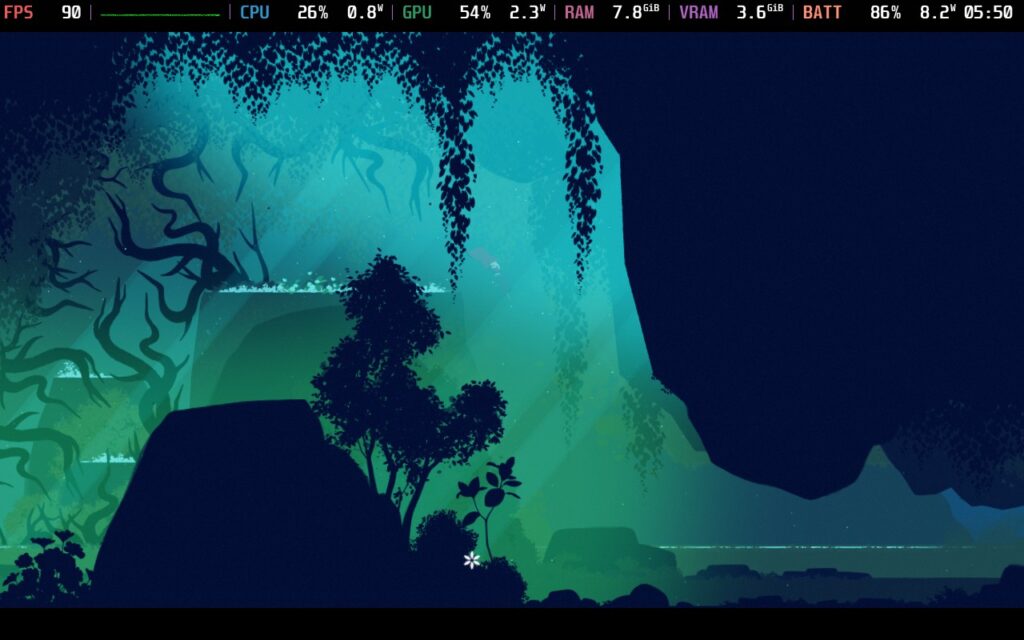Click the CPU label in the overlay
This screenshot has height=640, width=1024.
(x=255, y=12)
